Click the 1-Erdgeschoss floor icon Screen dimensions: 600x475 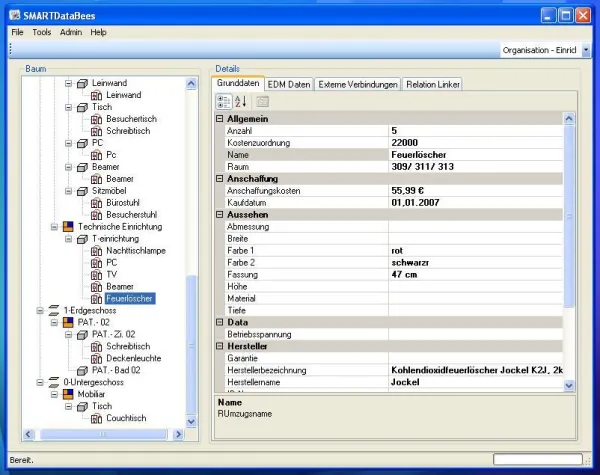[x=54, y=310]
